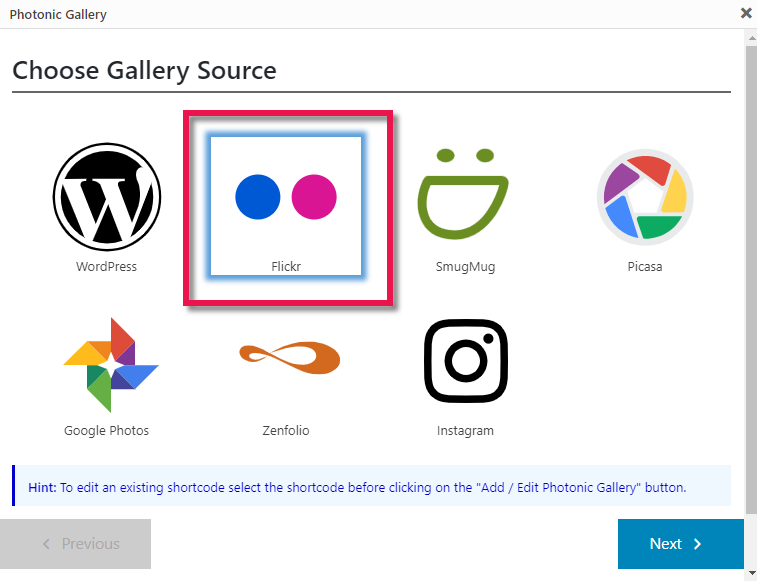Click the "Zenfolio" caption text
Screen dimensions: 757x581
pos(286,431)
